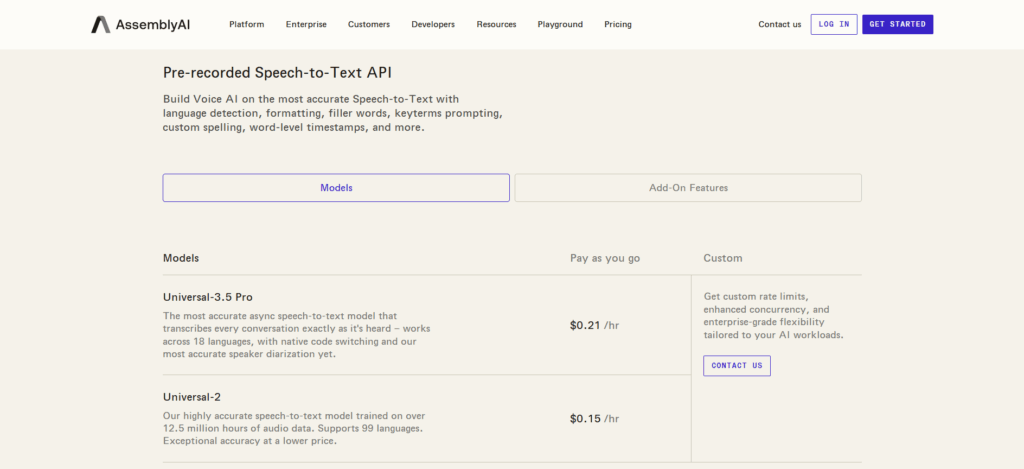
Task: Click the LOG IN button
Action: [834, 24]
